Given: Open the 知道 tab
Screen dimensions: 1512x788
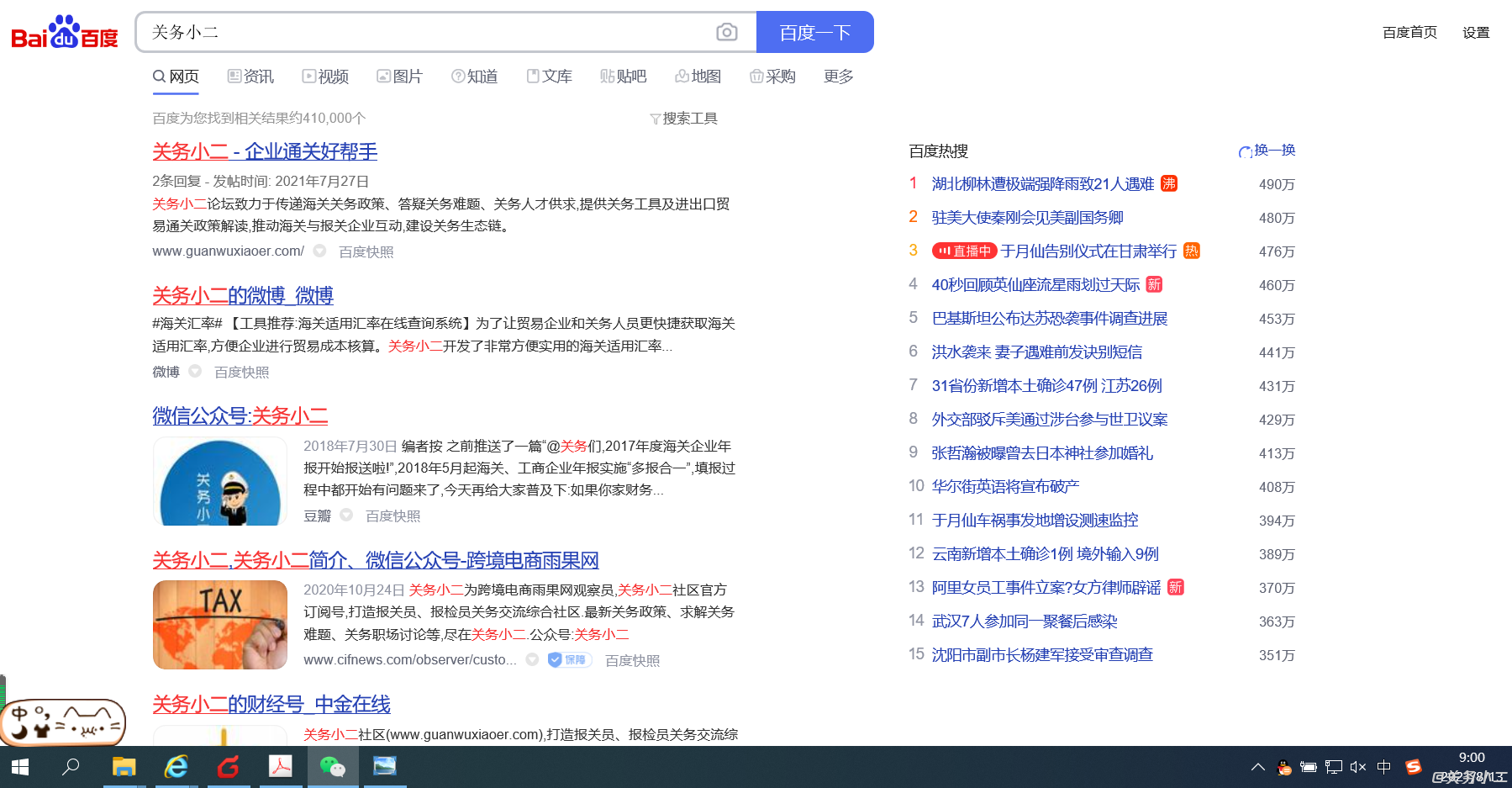Looking at the screenshot, I should point(474,77).
